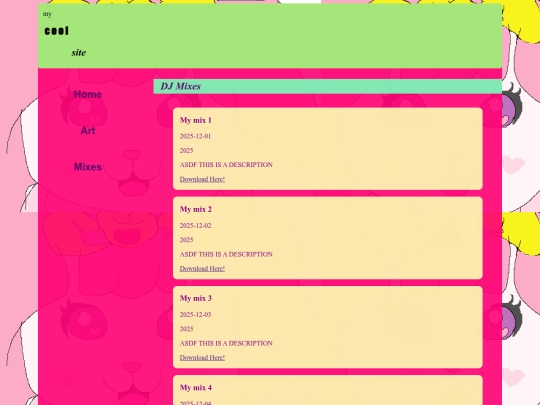The image size is (540, 405).
Task: Click the word 'cool' in the header
Action: tap(57, 31)
